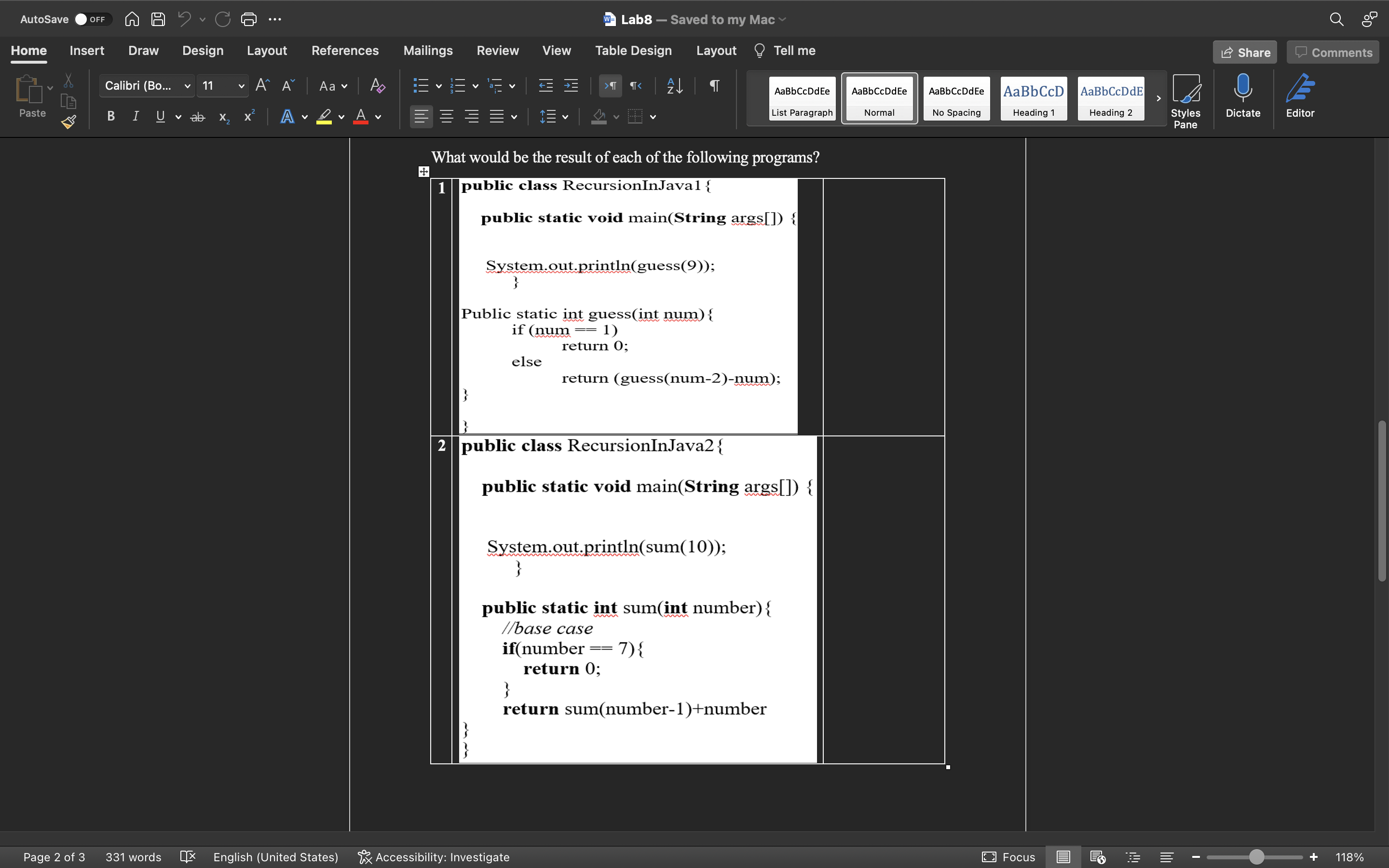Open the Table Design tab
The height and width of the screenshot is (868, 1389).
point(633,51)
